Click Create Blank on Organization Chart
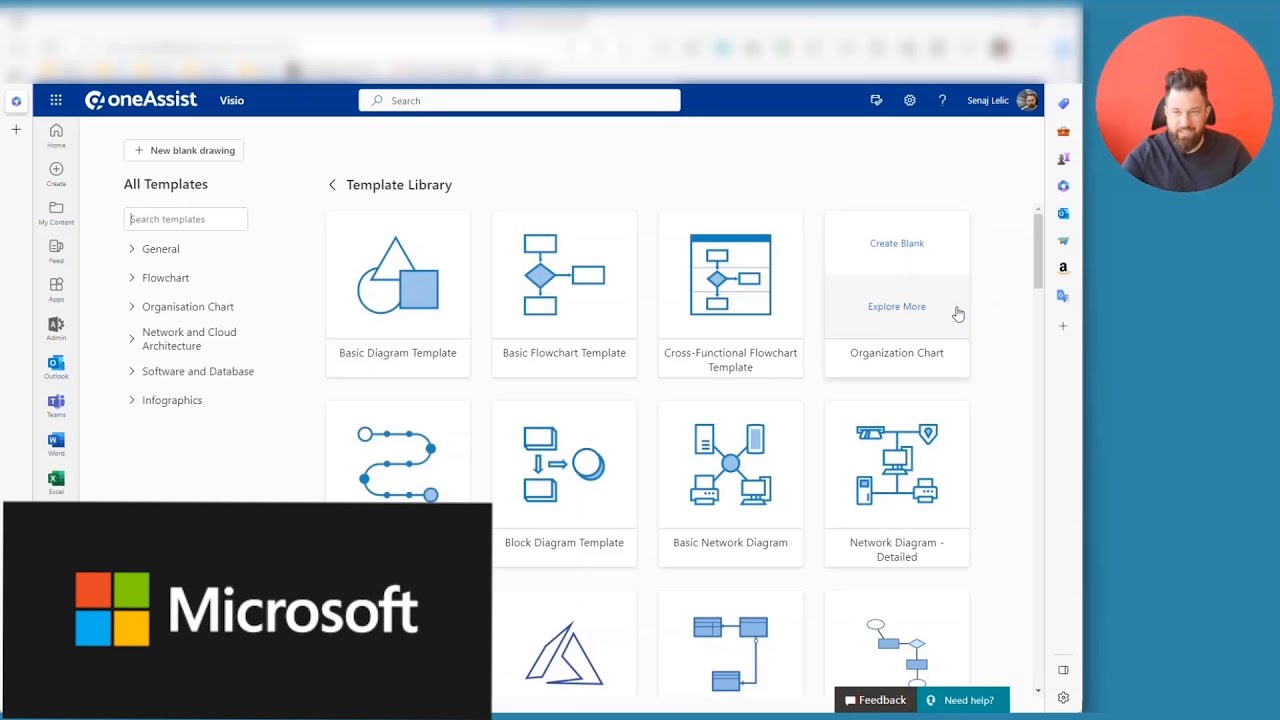This screenshot has height=720, width=1280. tap(897, 243)
